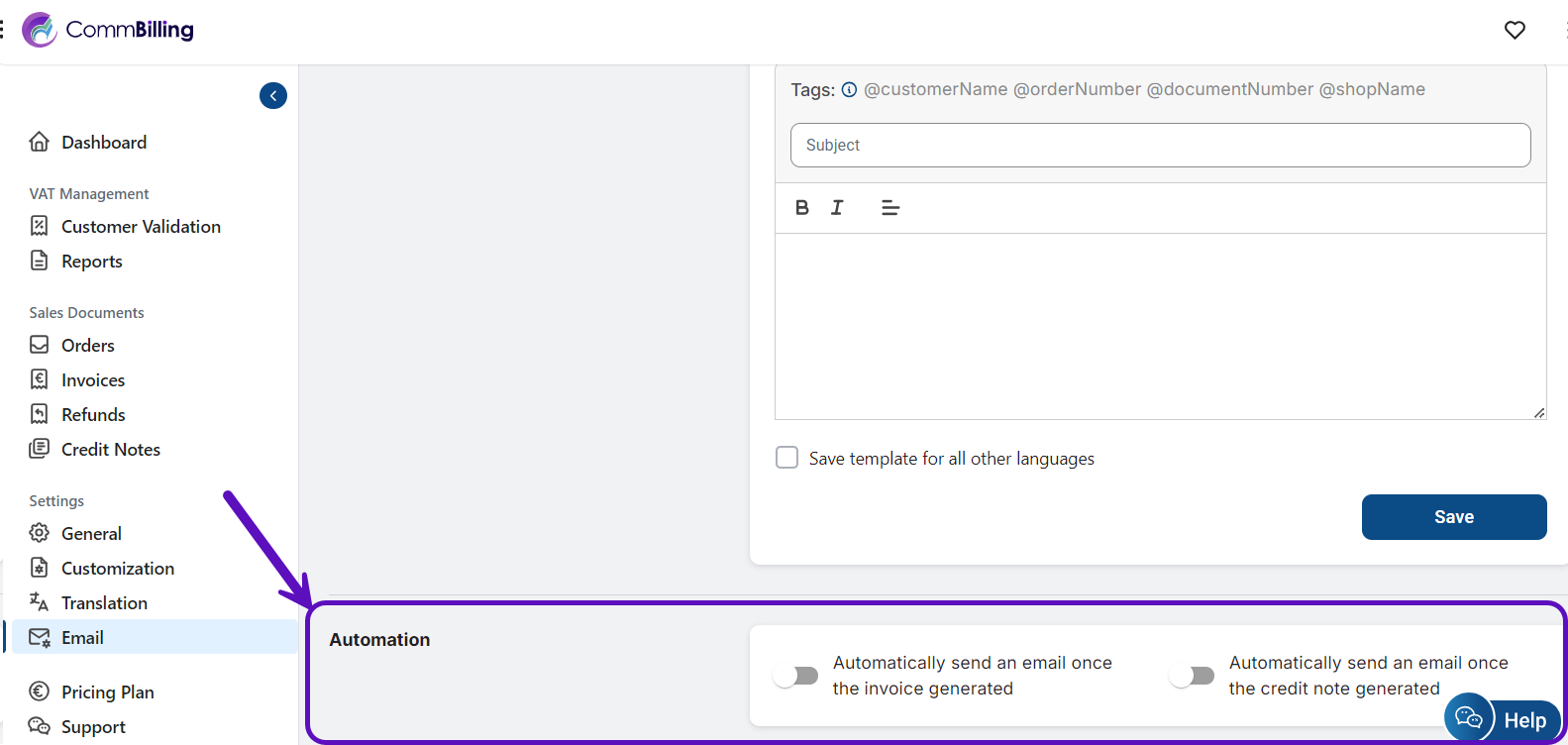1568x745 pixels.
Task: Click the Subject input field
Action: pyautogui.click(x=1160, y=146)
